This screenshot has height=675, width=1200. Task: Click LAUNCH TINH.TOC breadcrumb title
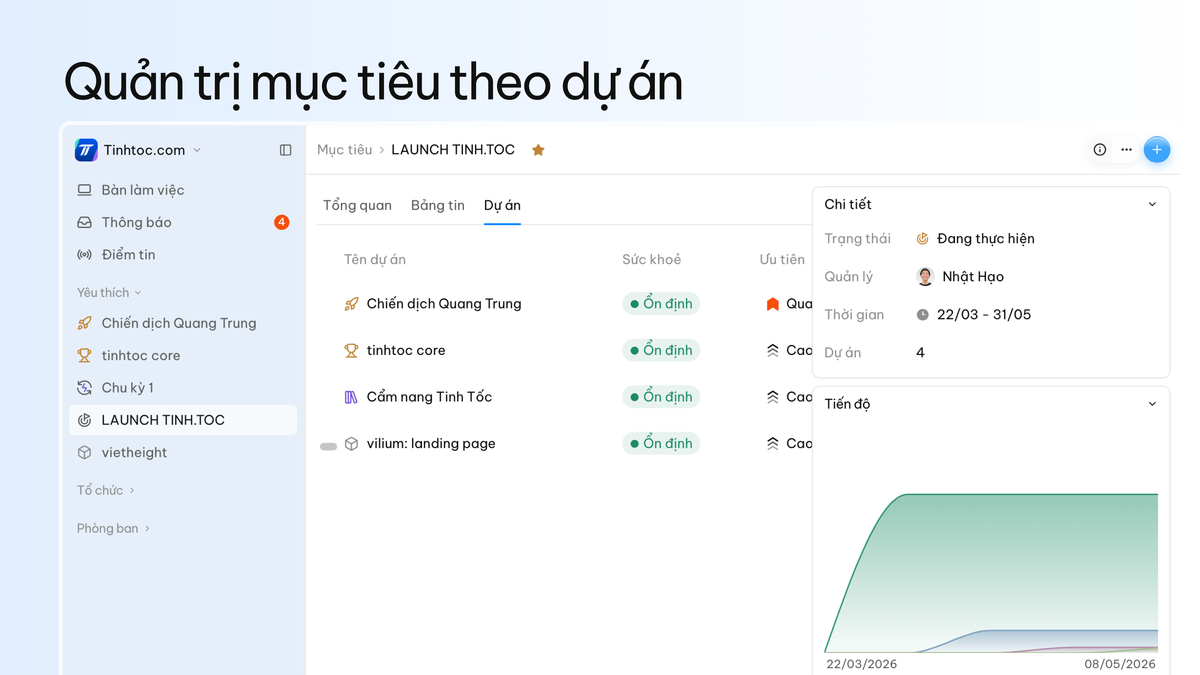(453, 150)
